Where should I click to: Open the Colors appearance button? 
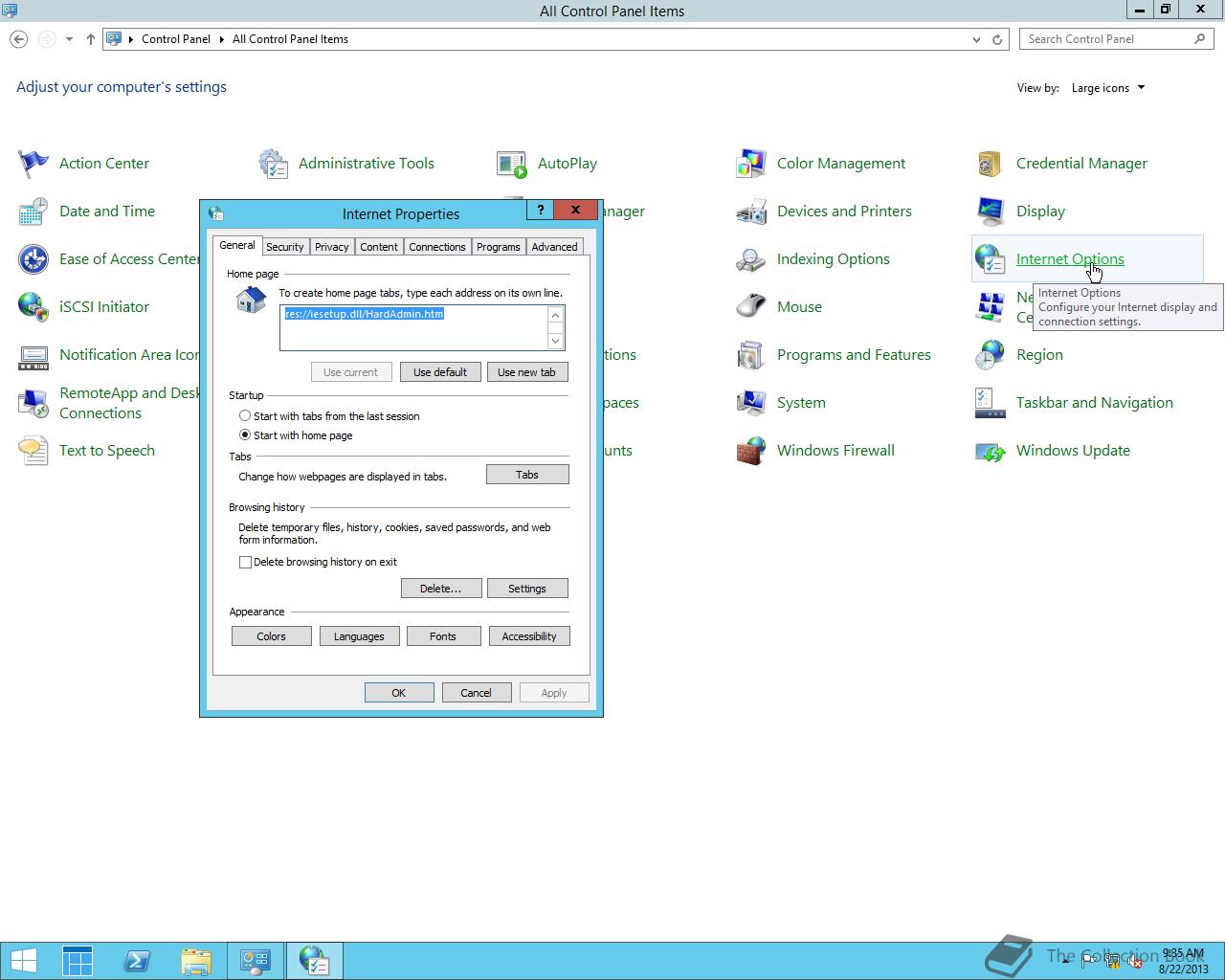tap(272, 636)
